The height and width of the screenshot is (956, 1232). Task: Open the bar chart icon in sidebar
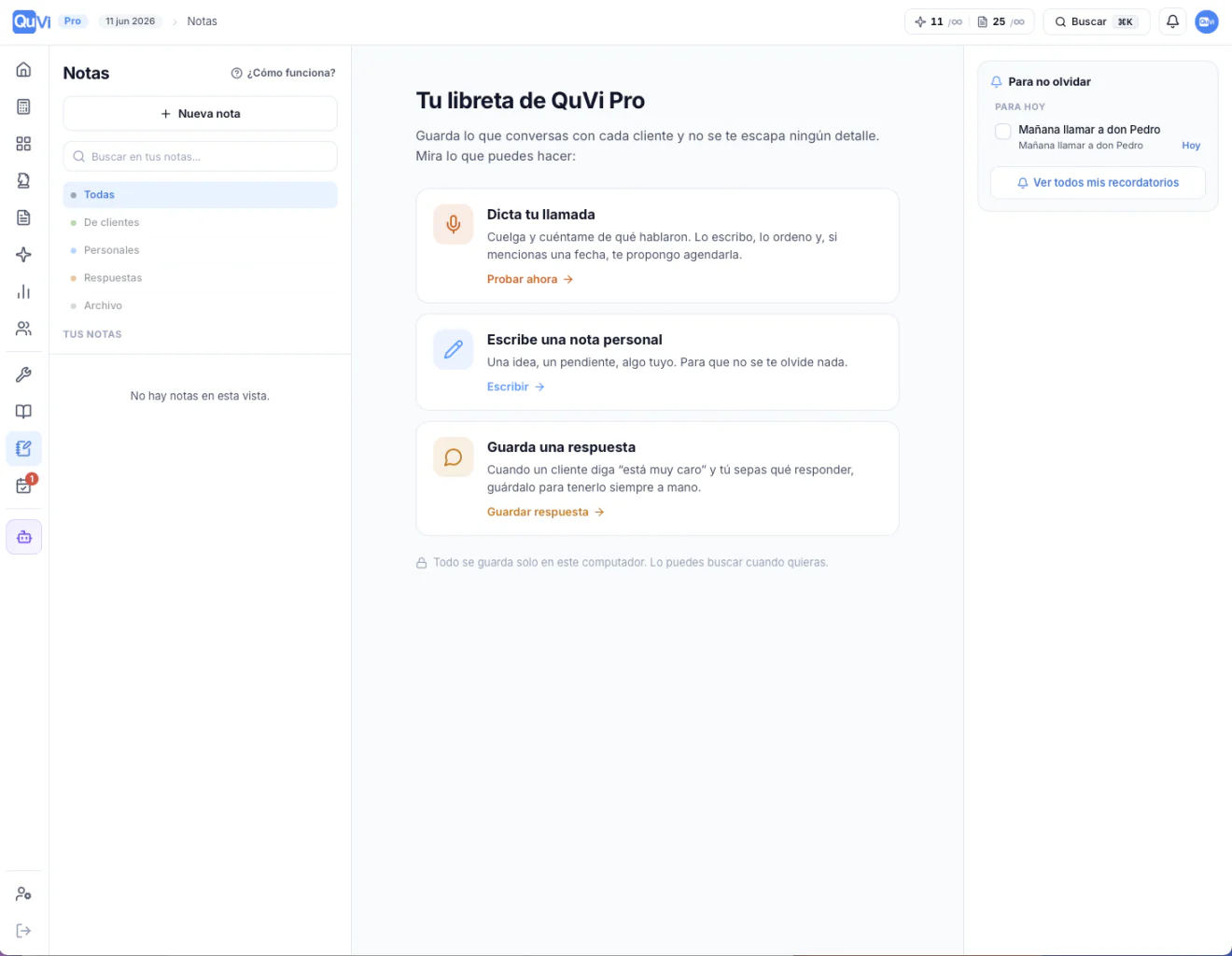click(24, 292)
